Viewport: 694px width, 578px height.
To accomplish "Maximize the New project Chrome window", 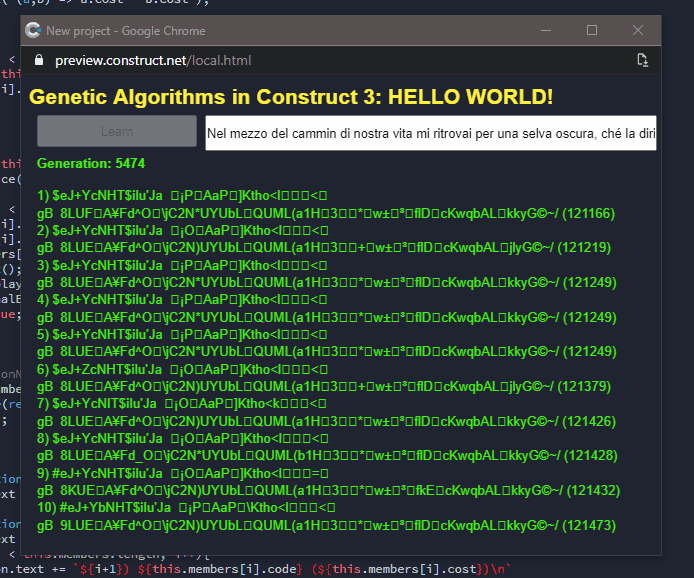I will pos(592,30).
